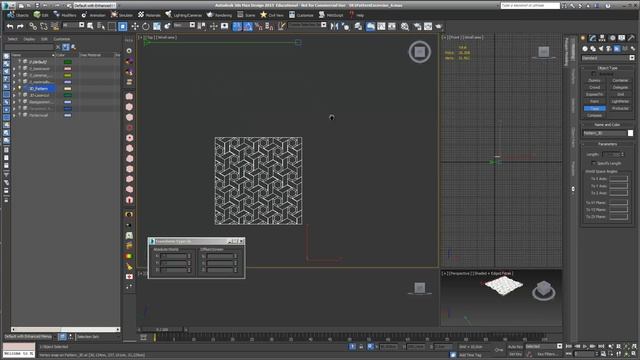
Task: Switch to the Motion command panel
Action: click(612, 38)
